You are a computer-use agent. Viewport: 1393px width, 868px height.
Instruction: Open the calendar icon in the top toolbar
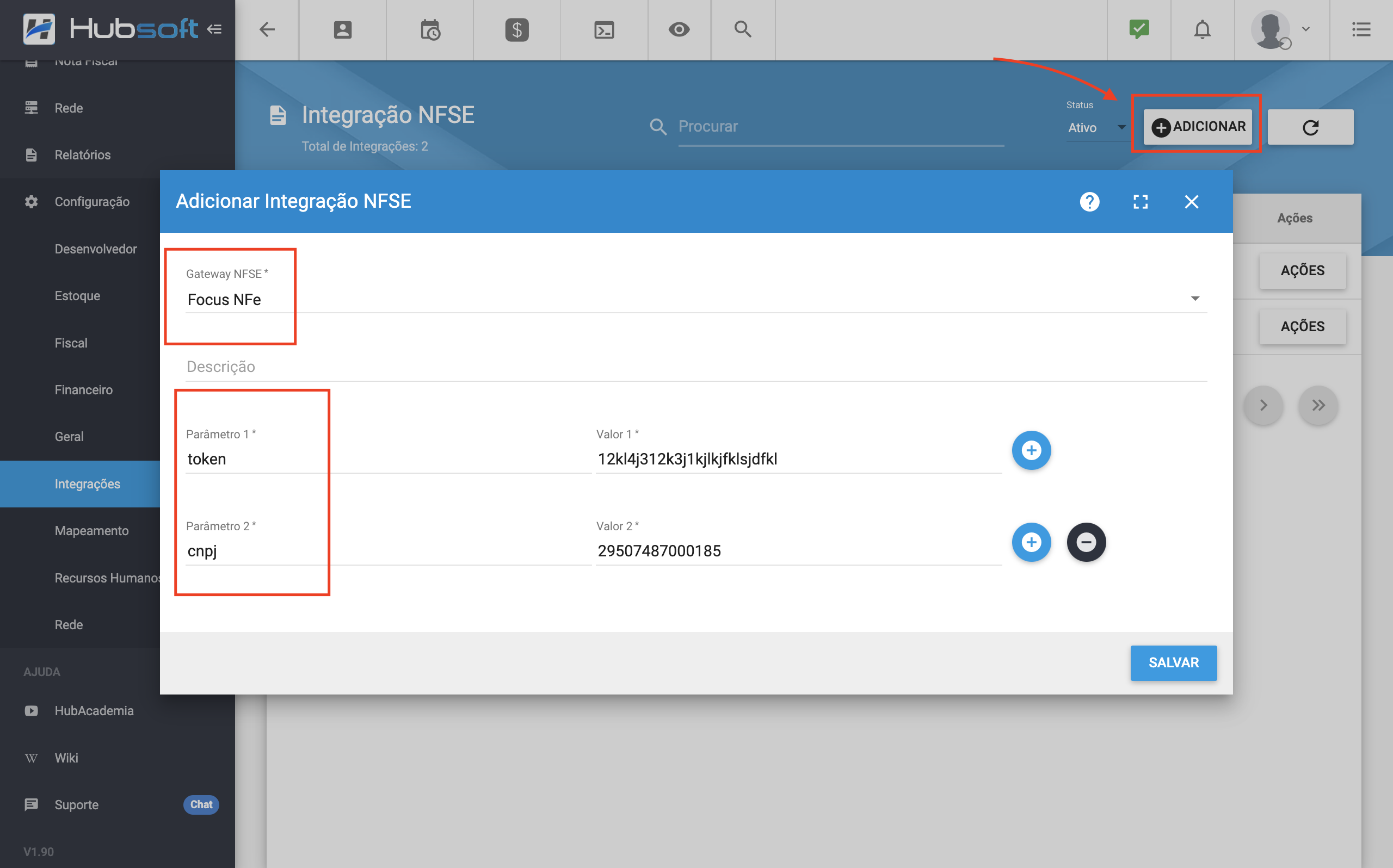(x=429, y=30)
